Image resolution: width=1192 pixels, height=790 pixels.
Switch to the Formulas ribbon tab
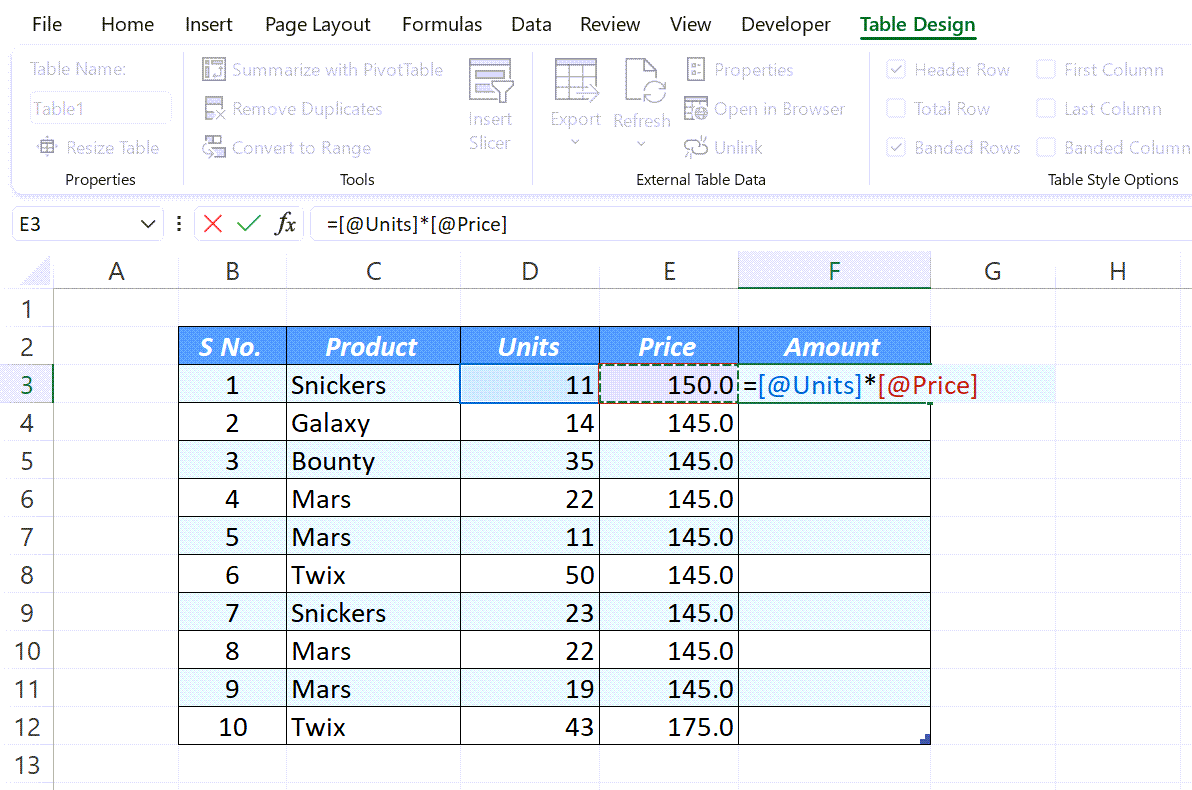(x=442, y=23)
